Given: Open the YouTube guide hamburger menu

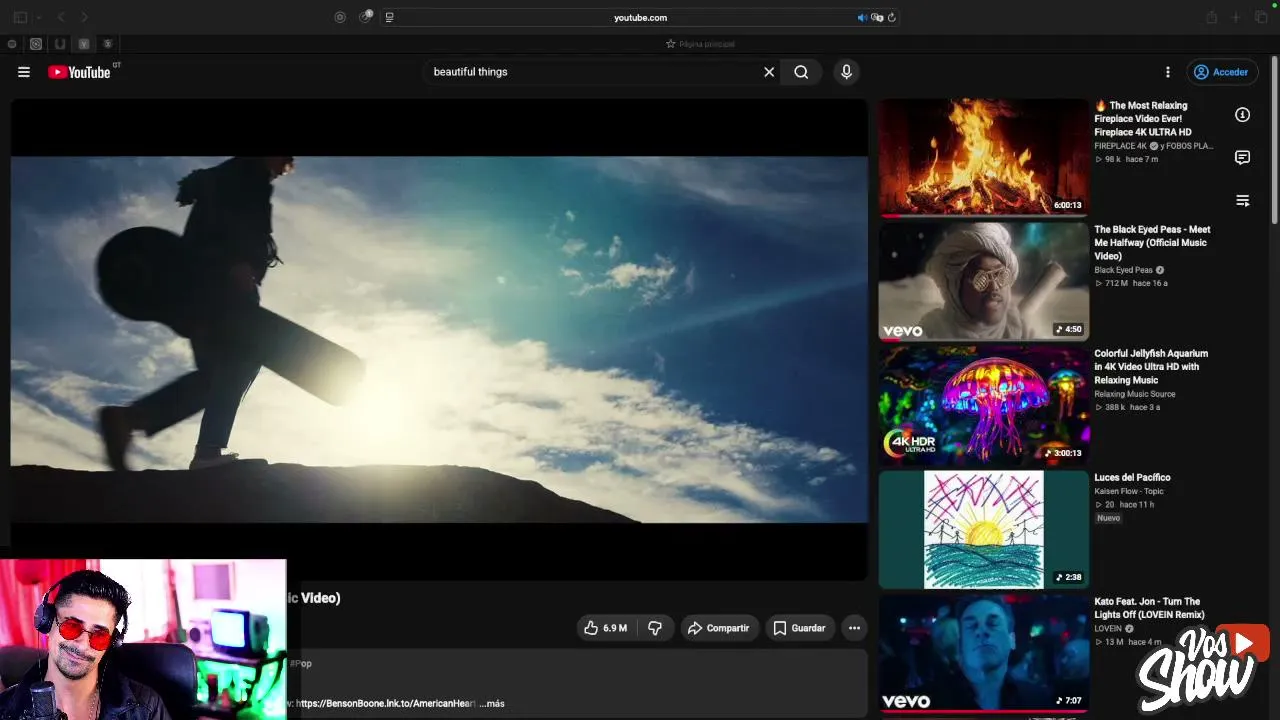Looking at the screenshot, I should tap(24, 72).
